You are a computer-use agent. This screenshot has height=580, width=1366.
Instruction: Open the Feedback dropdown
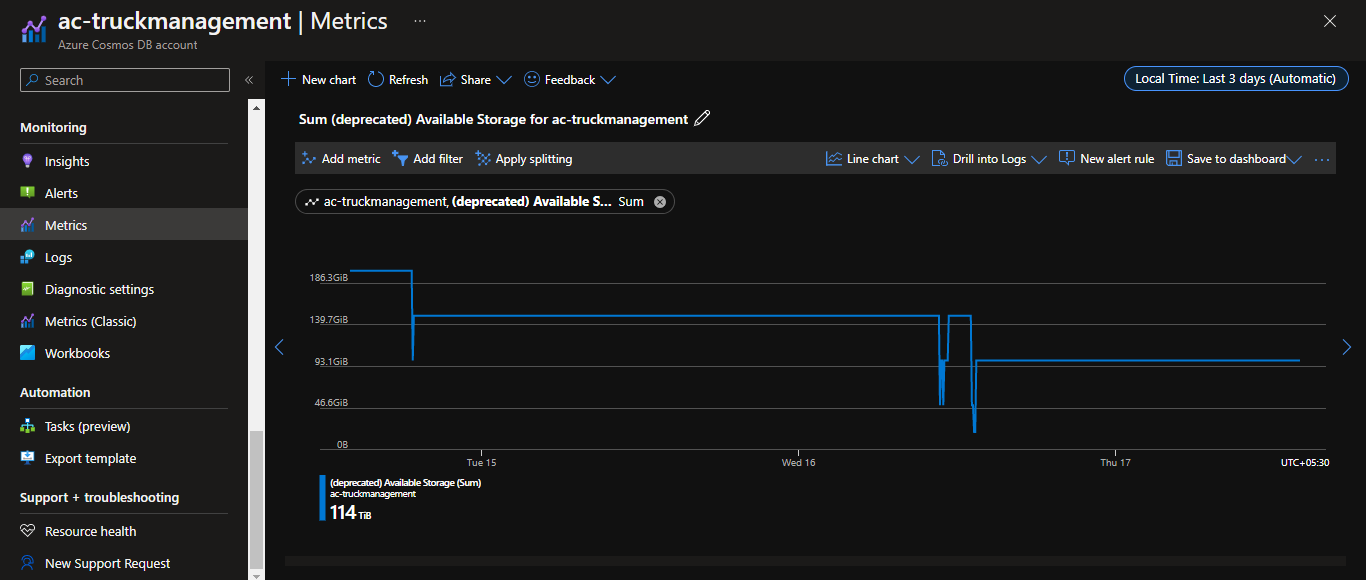click(x=569, y=79)
